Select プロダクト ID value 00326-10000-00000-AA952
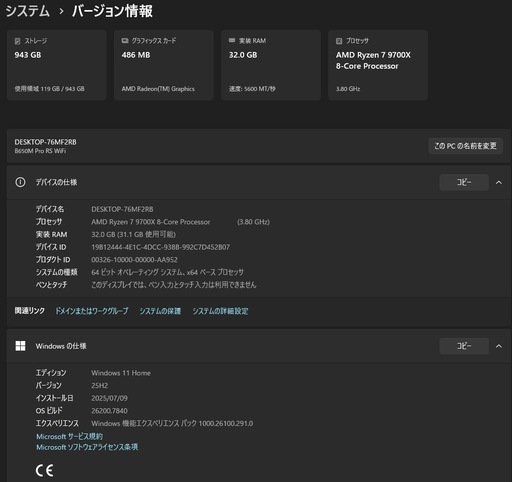Image resolution: width=512 pixels, height=482 pixels. tap(134, 260)
